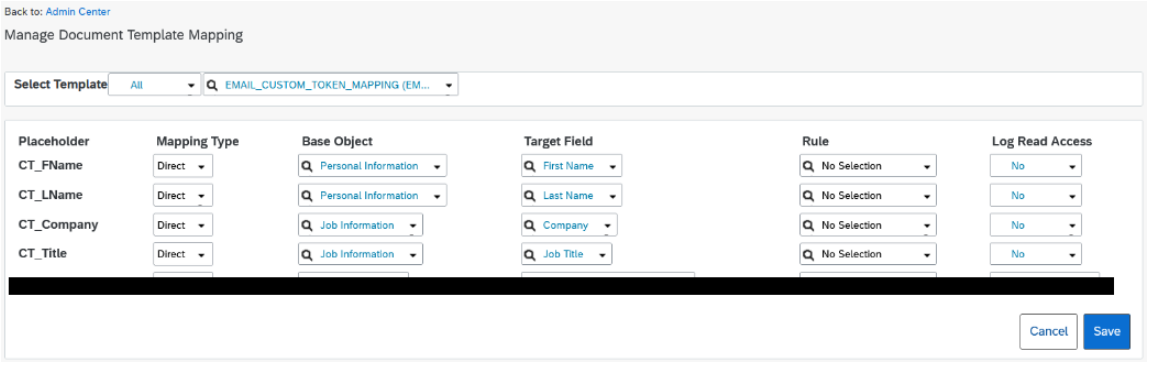Image resolution: width=1150 pixels, height=366 pixels.
Task: Open Mapping Type dropdown for CT_FName
Action: point(183,166)
